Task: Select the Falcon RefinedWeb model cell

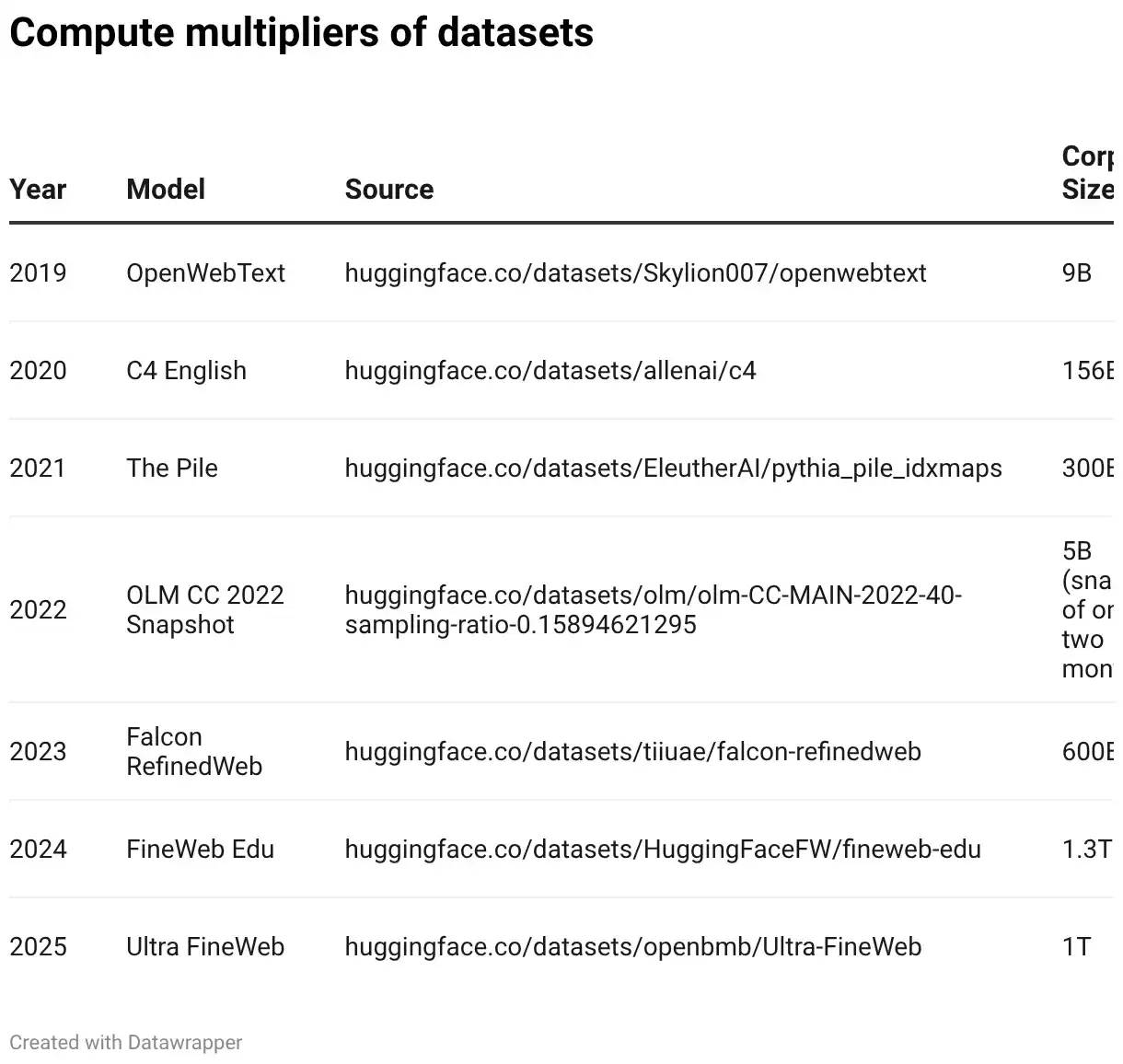Action: click(x=194, y=752)
